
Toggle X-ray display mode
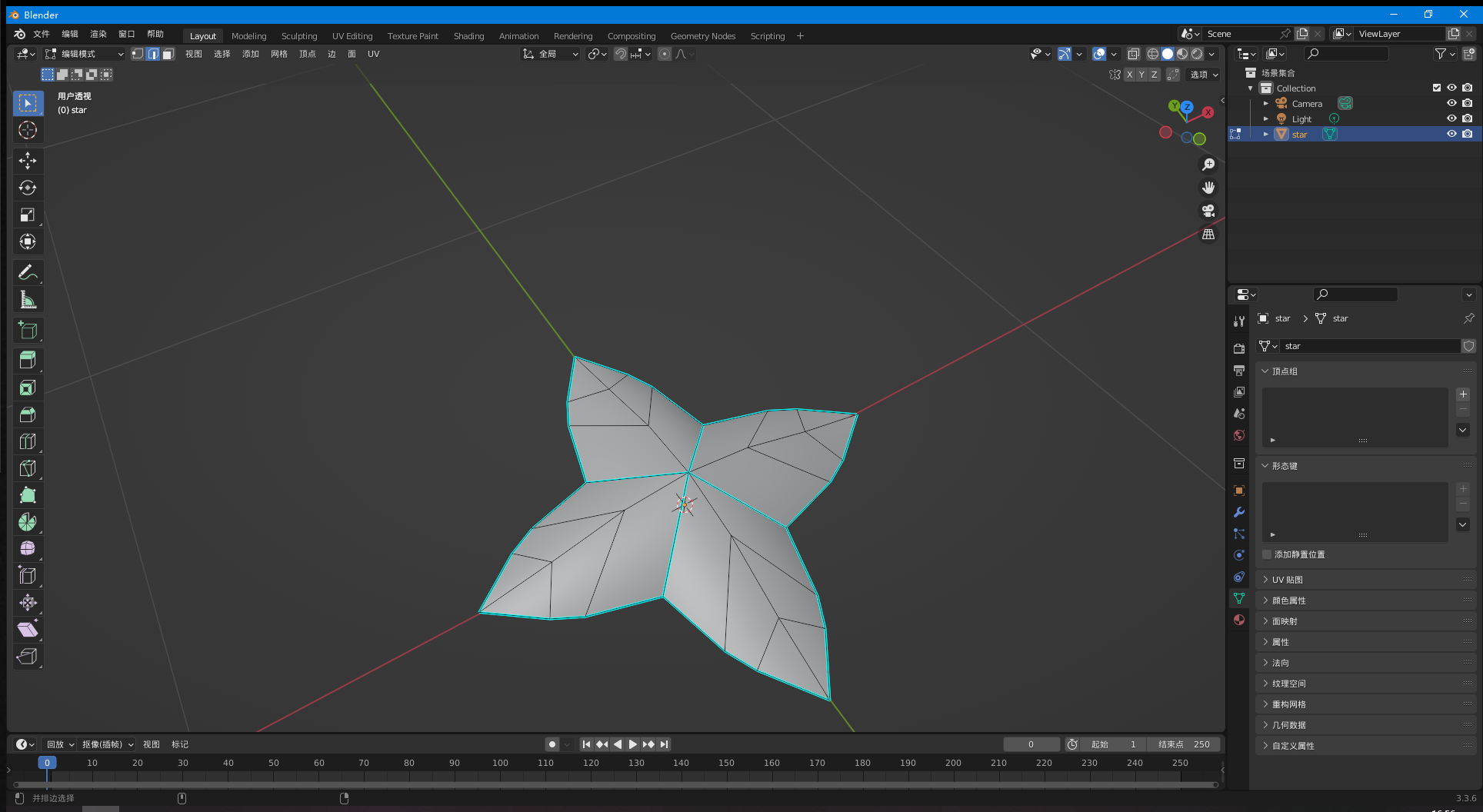[x=1133, y=54]
